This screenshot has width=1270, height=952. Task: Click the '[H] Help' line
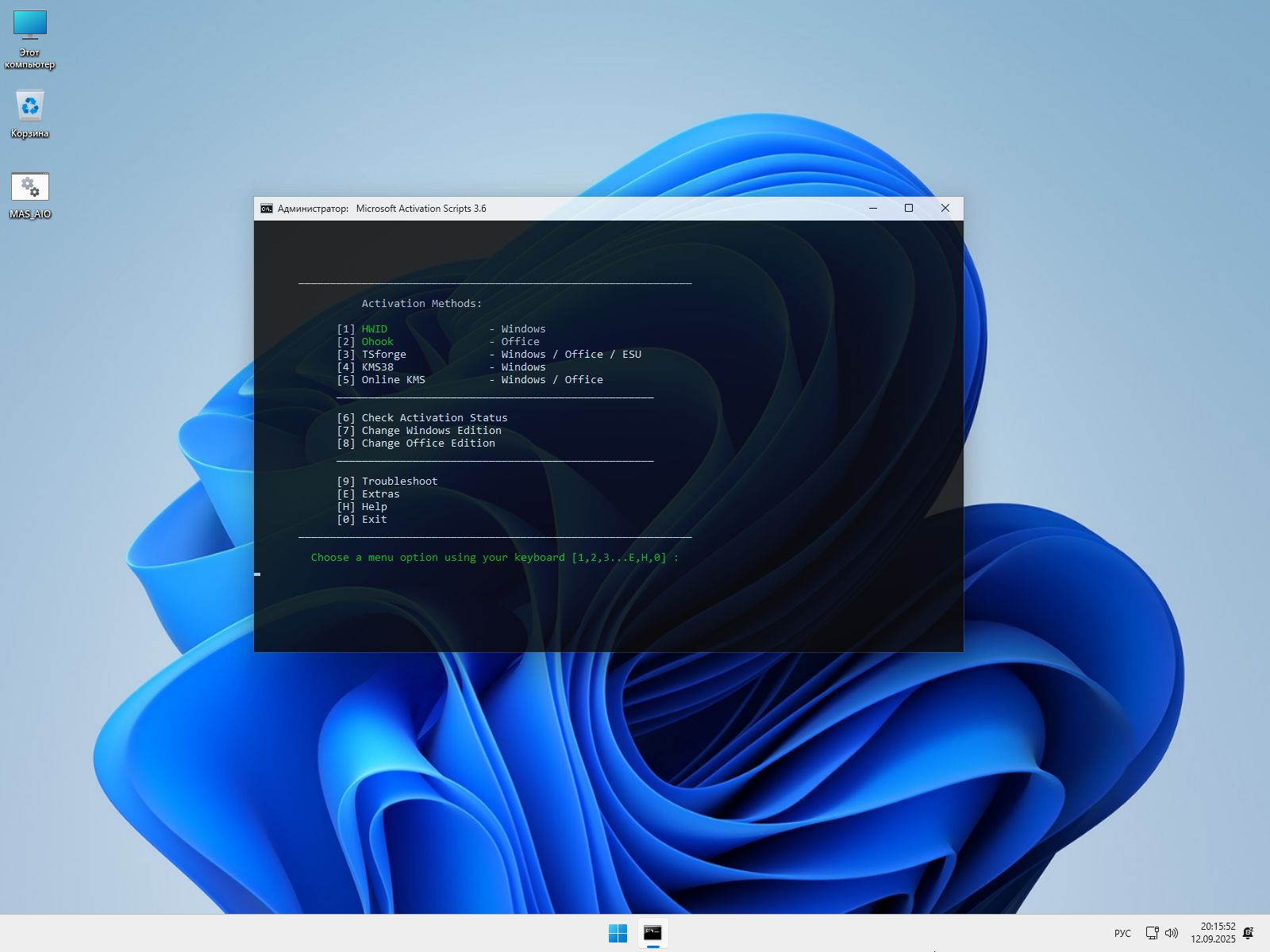pos(362,507)
